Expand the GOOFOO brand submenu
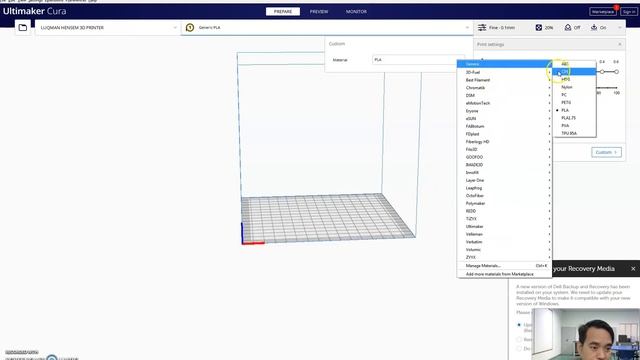640x360 pixels. (x=504, y=157)
